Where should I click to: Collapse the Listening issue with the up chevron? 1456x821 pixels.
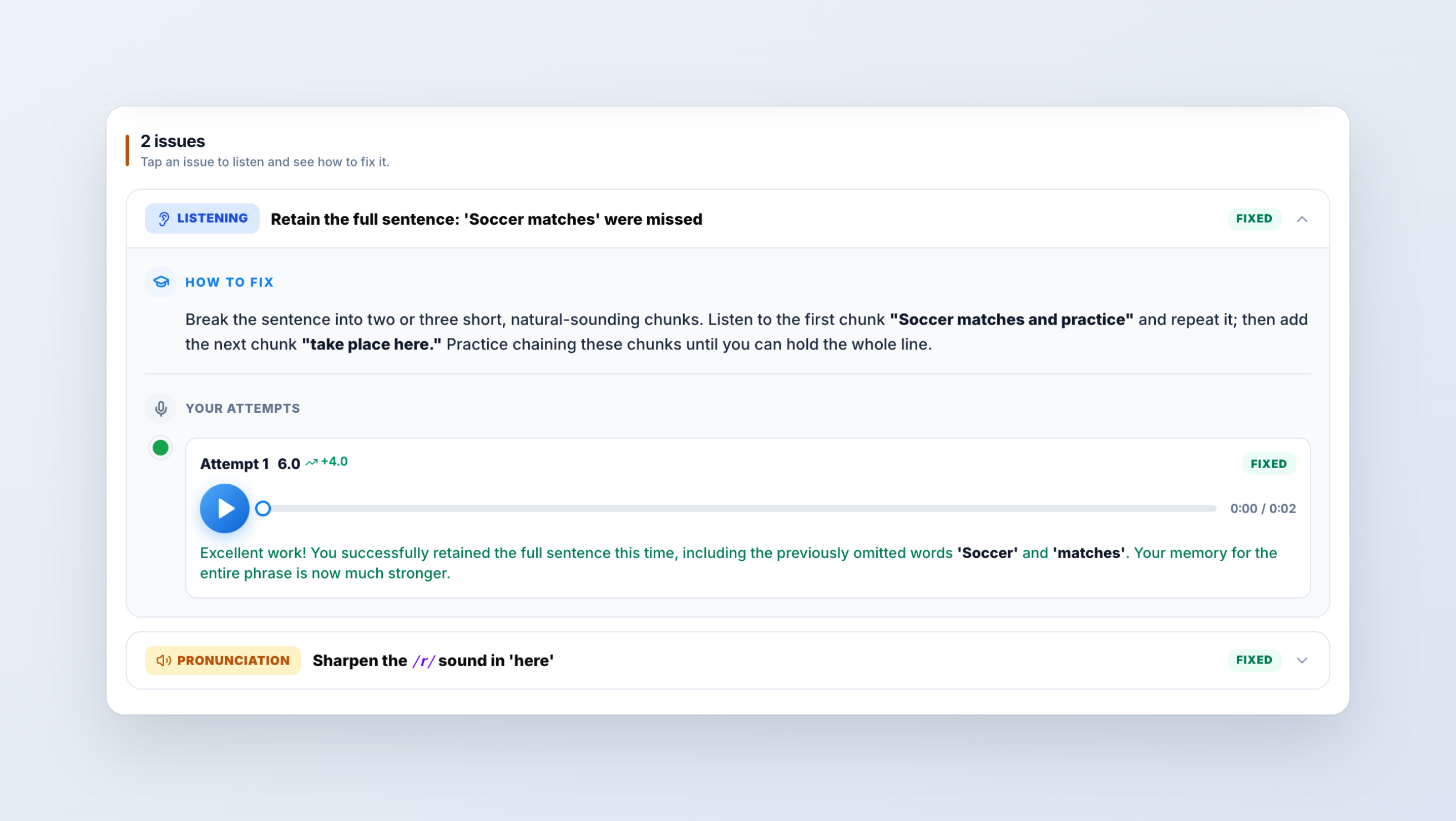tap(1302, 219)
